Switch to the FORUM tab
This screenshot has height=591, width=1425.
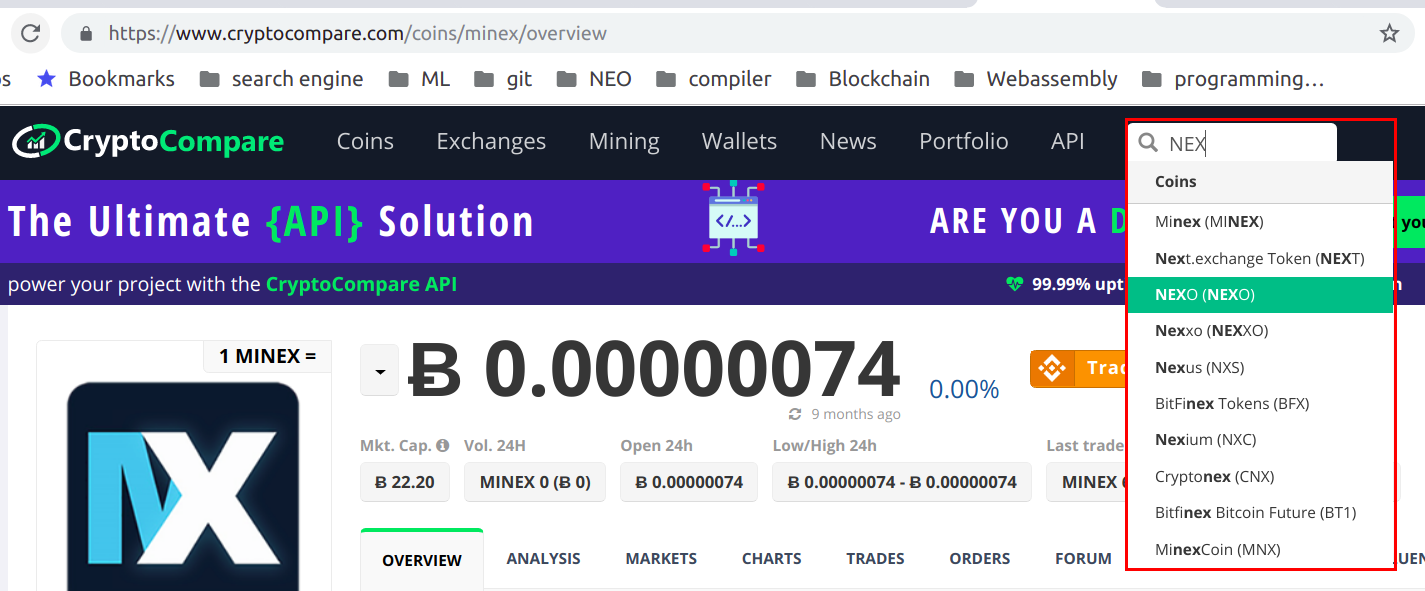(x=1083, y=559)
